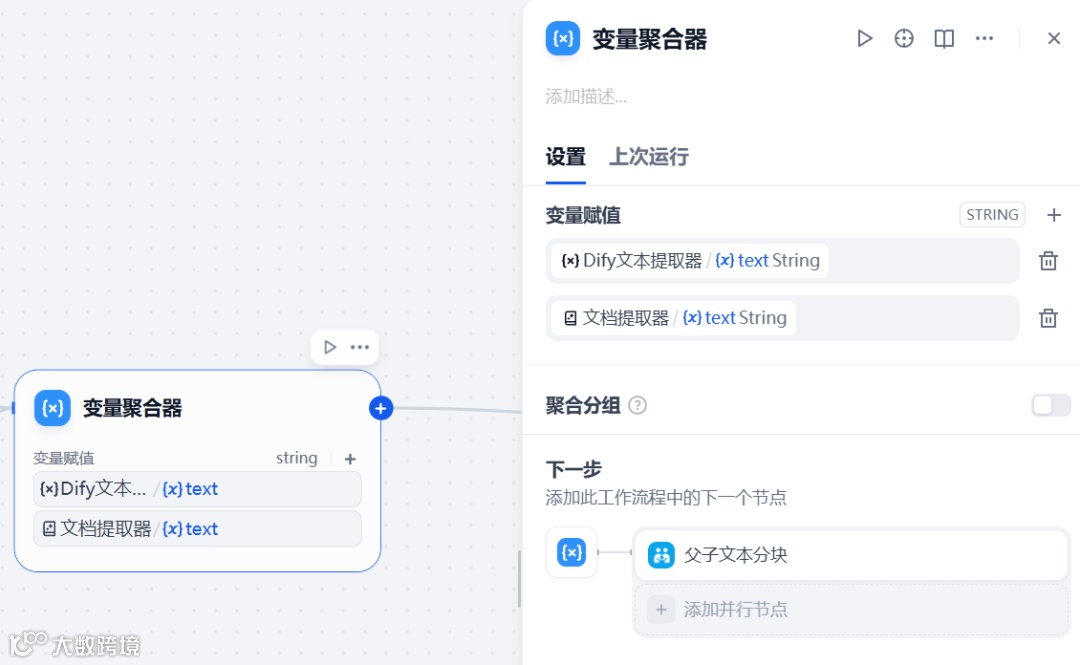Select the Dify文本提取器 text variable field

782,260
